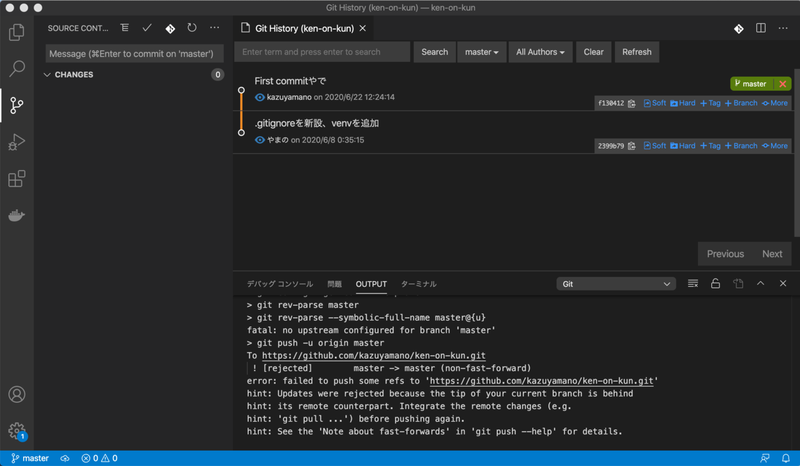Screen dimensions: 800x466
Task: Open the master branch dropdown
Action: (482, 52)
